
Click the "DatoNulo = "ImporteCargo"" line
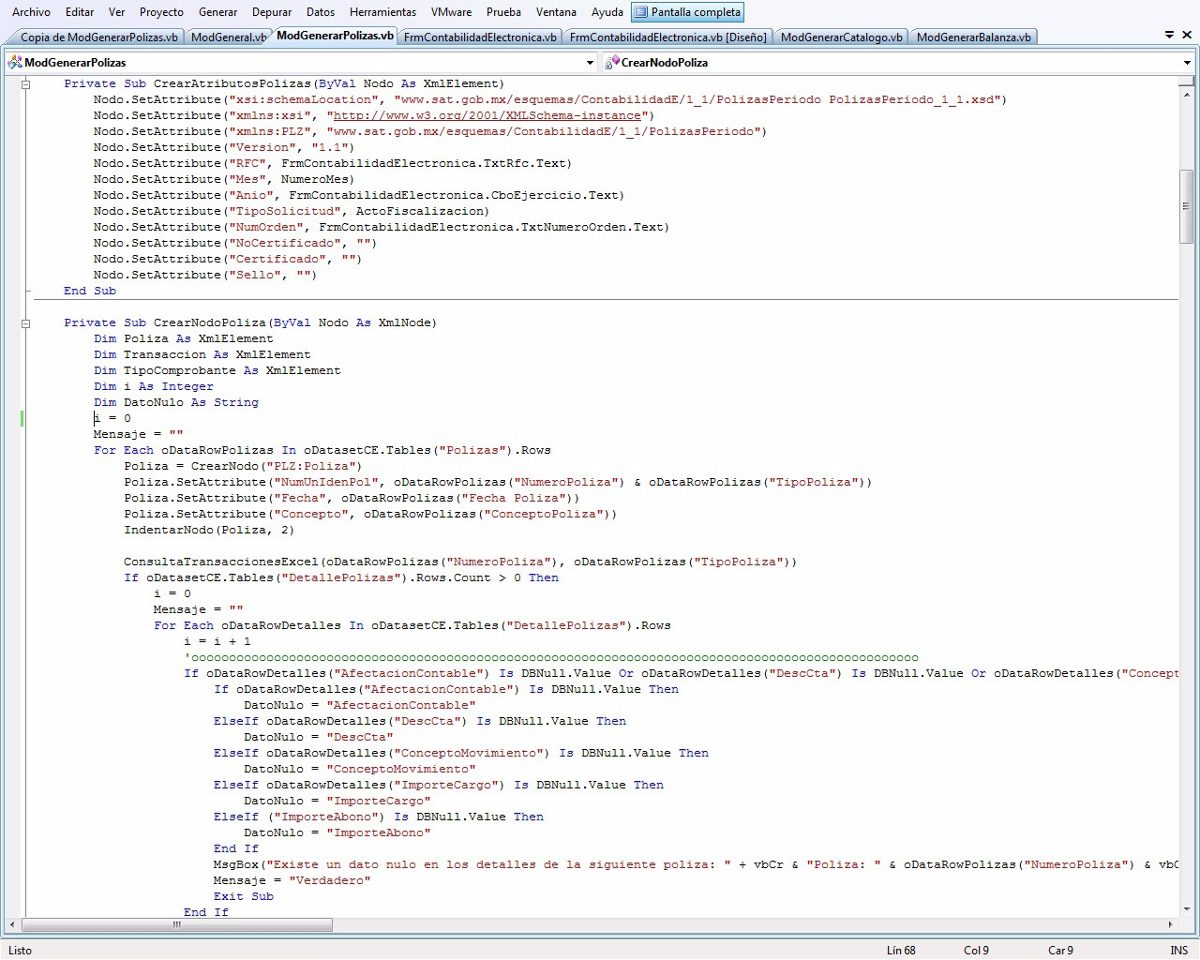click(x=337, y=803)
